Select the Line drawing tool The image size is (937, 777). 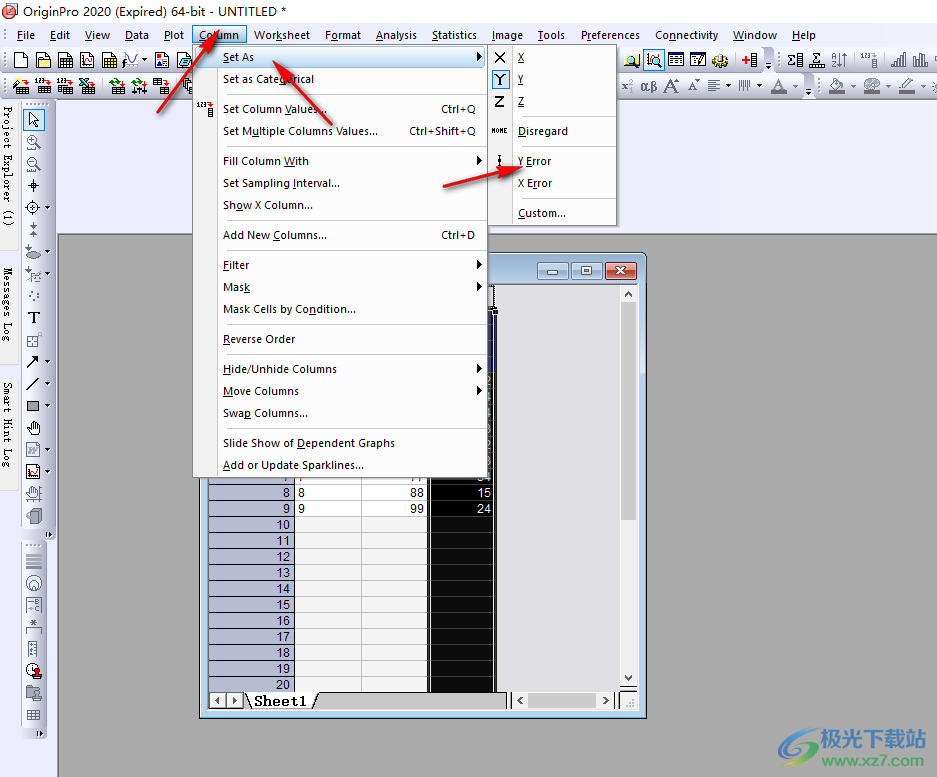(33, 384)
